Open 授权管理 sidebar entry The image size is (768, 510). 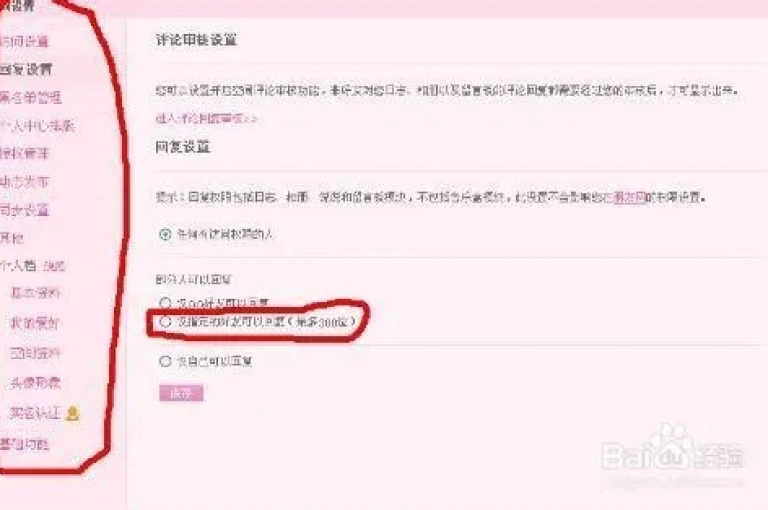coord(24,153)
